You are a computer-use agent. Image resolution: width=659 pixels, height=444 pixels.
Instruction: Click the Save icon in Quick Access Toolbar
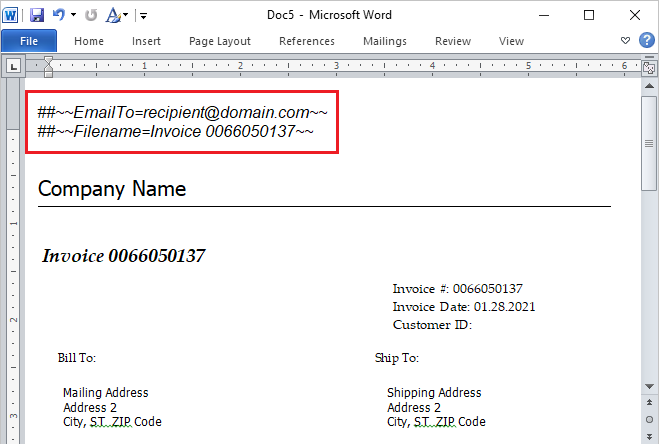click(x=37, y=15)
